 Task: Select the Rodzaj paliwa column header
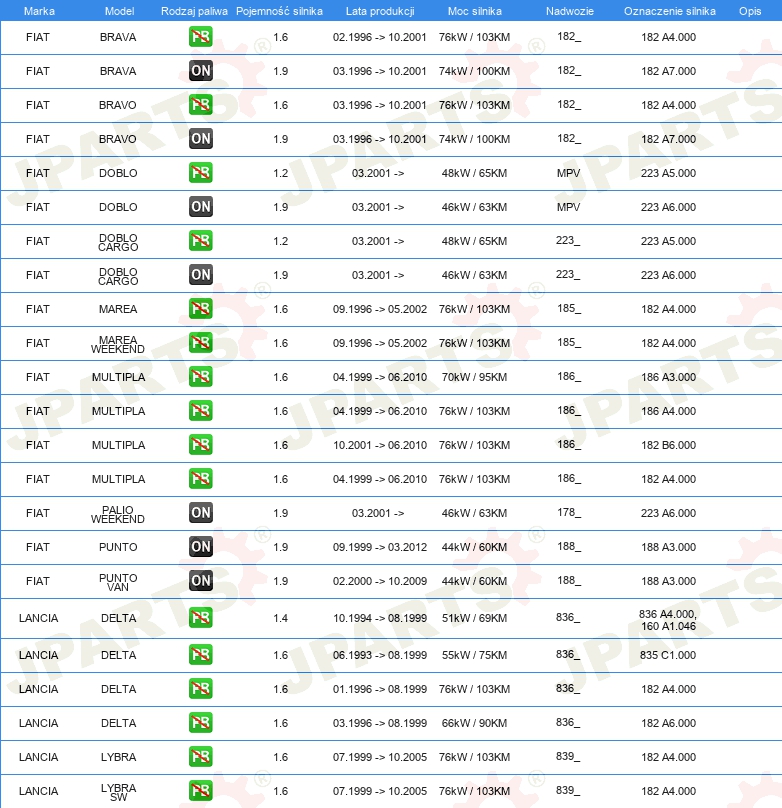(x=194, y=11)
